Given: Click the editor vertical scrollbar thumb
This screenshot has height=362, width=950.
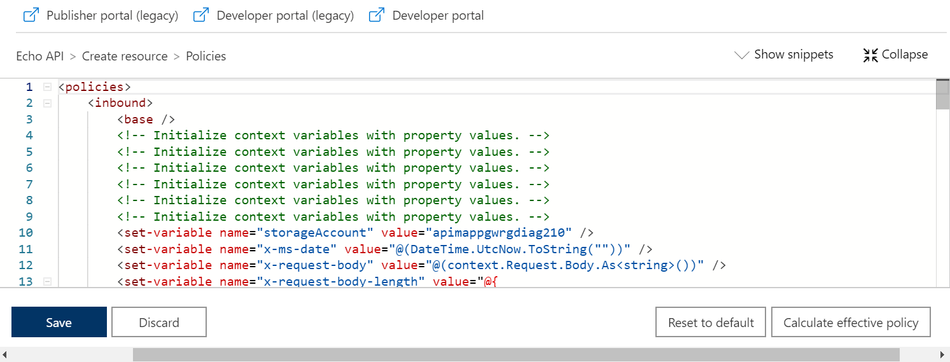Looking at the screenshot, I should click(942, 96).
